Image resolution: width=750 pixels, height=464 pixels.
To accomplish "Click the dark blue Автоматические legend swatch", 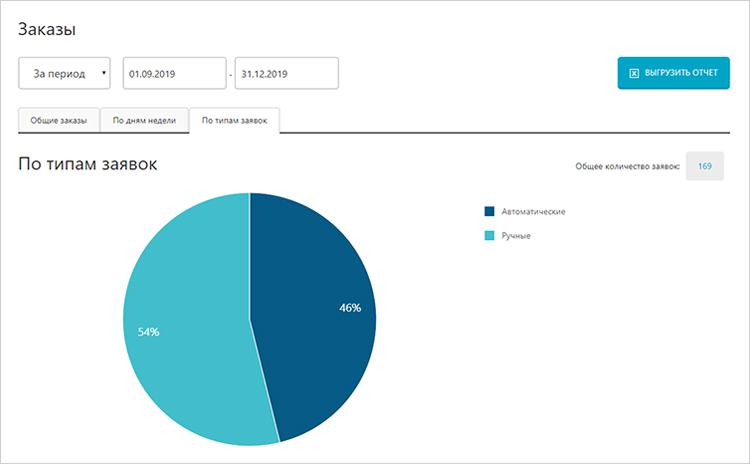I will [489, 212].
